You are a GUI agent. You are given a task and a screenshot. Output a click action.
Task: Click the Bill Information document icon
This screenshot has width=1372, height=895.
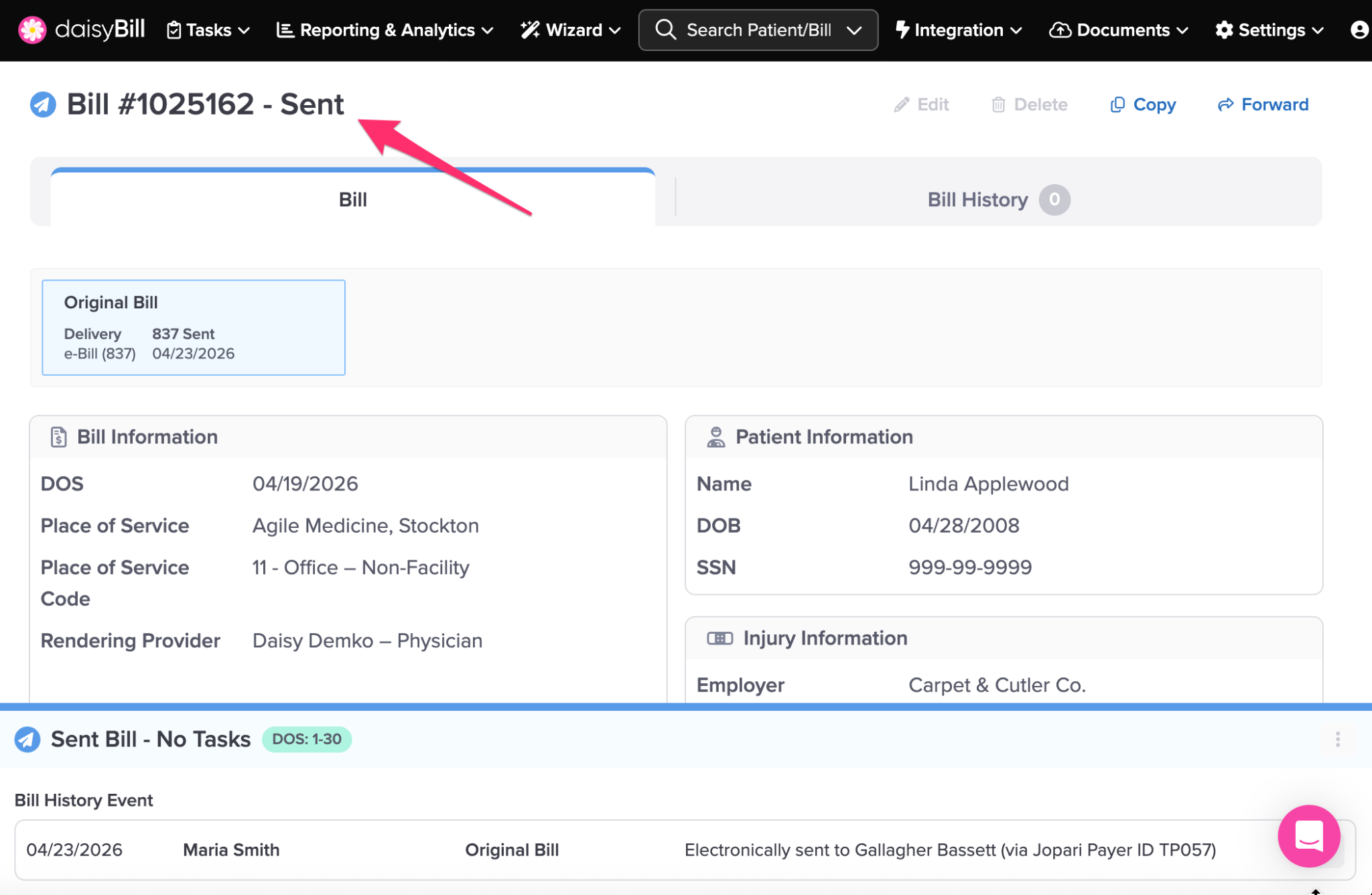pos(58,437)
